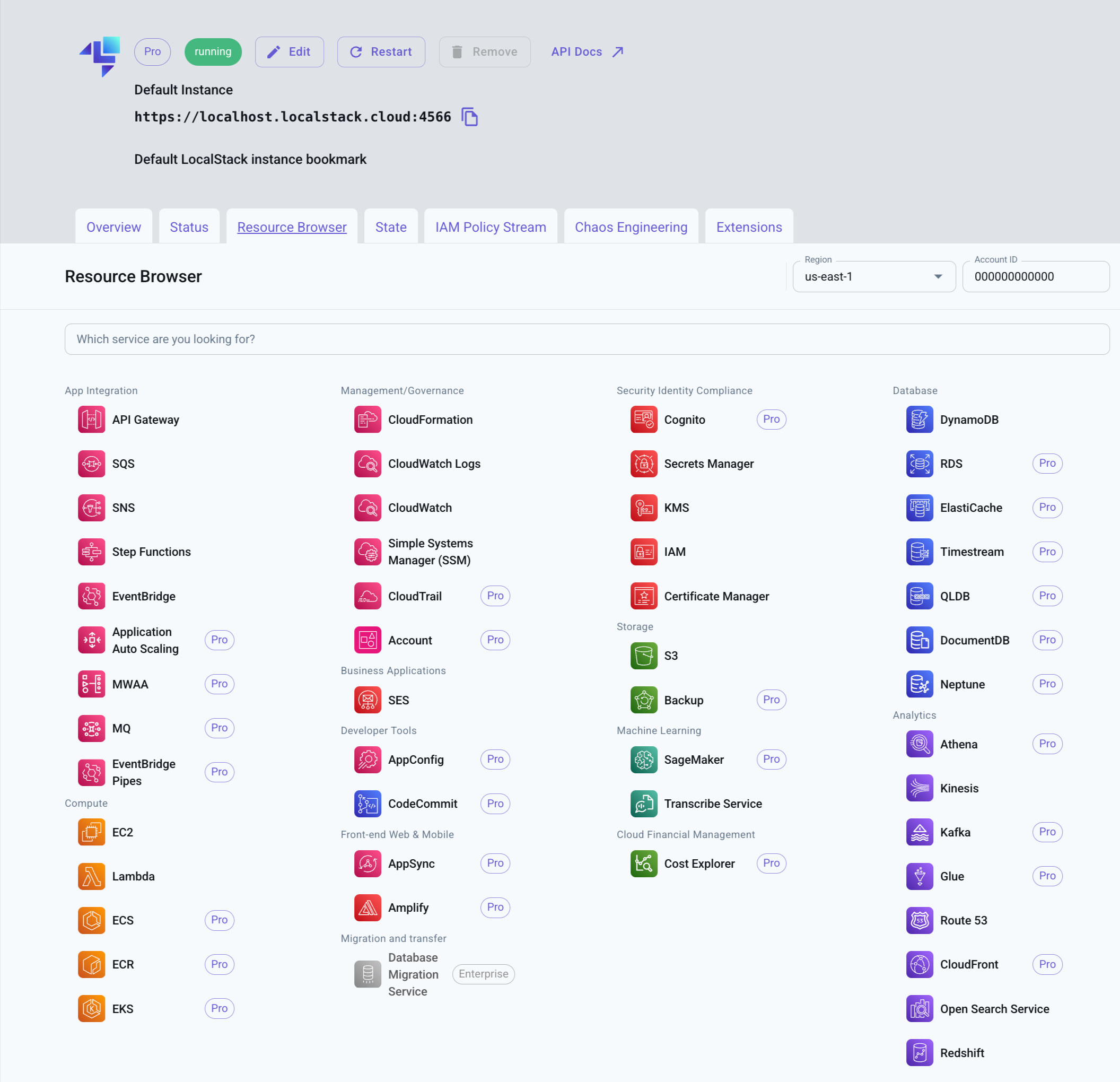Open the EventBridge integration icon
Screen dimensions: 1120x1082
(x=92, y=596)
